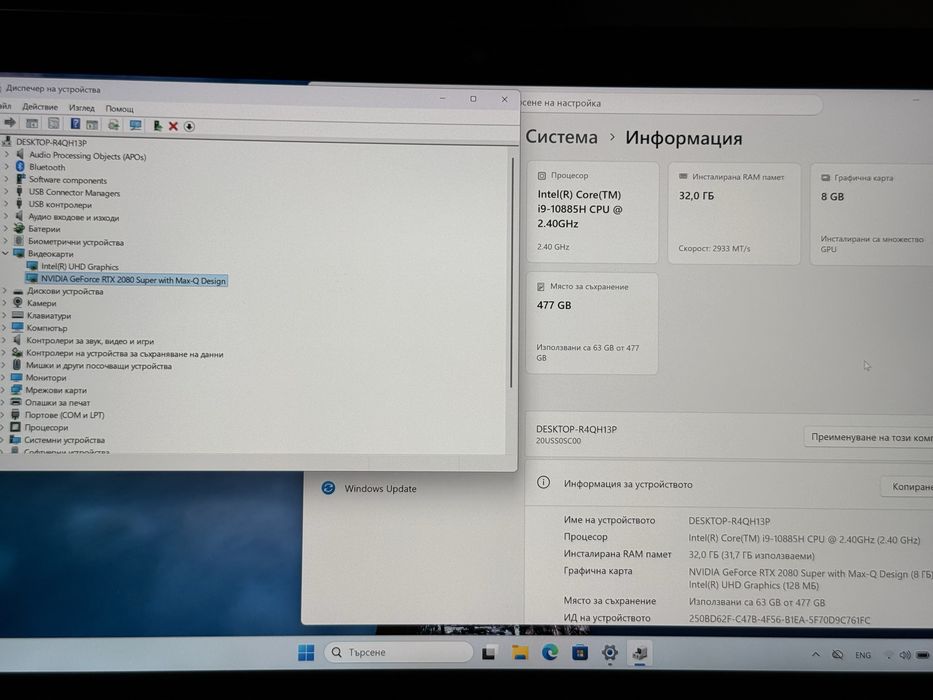The height and width of the screenshot is (700, 933).
Task: Click the ENG language indicator
Action: [863, 655]
